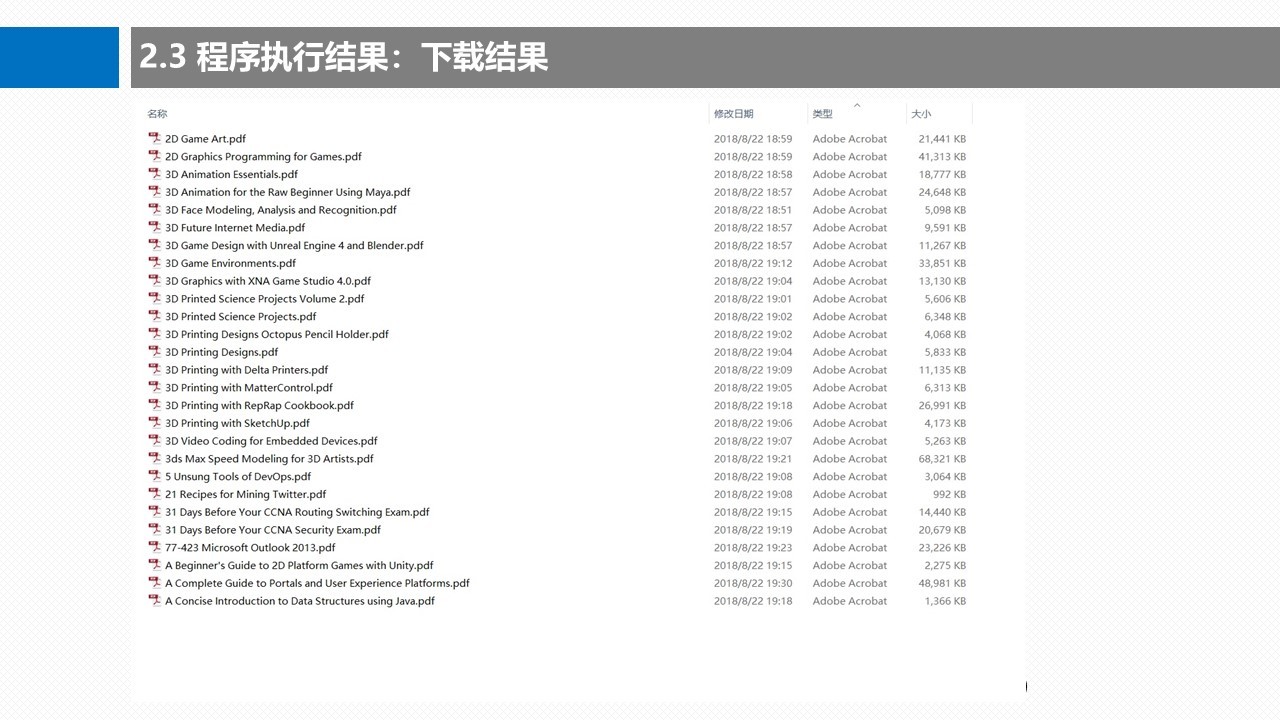Sort files by the 名称 column header
The height and width of the screenshot is (720, 1280).
click(157, 114)
